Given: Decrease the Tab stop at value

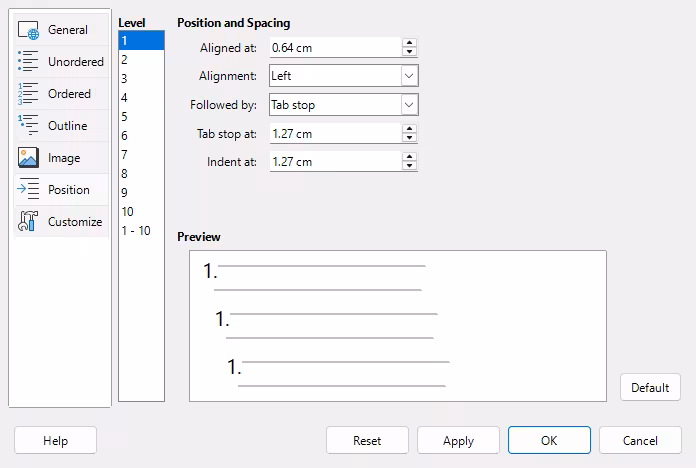Looking at the screenshot, I should coord(409,138).
